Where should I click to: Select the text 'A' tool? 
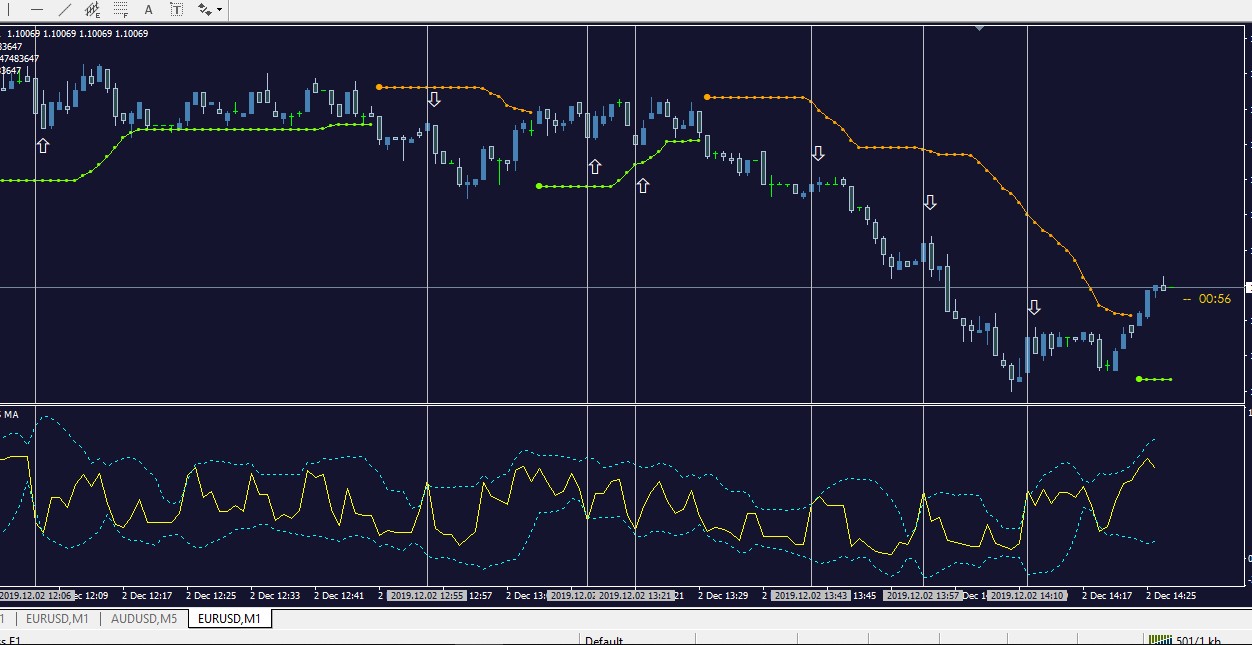coord(149,10)
